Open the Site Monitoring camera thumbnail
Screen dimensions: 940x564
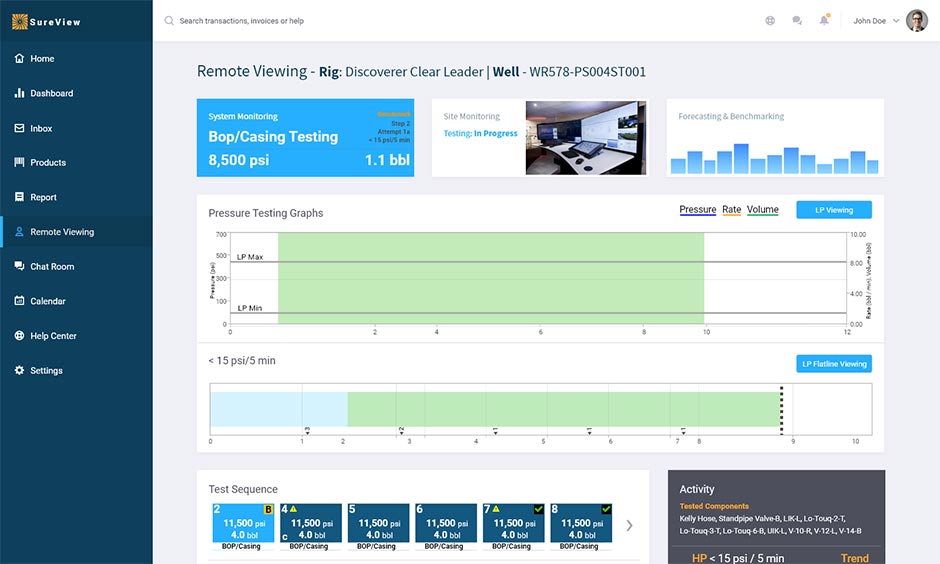587,138
